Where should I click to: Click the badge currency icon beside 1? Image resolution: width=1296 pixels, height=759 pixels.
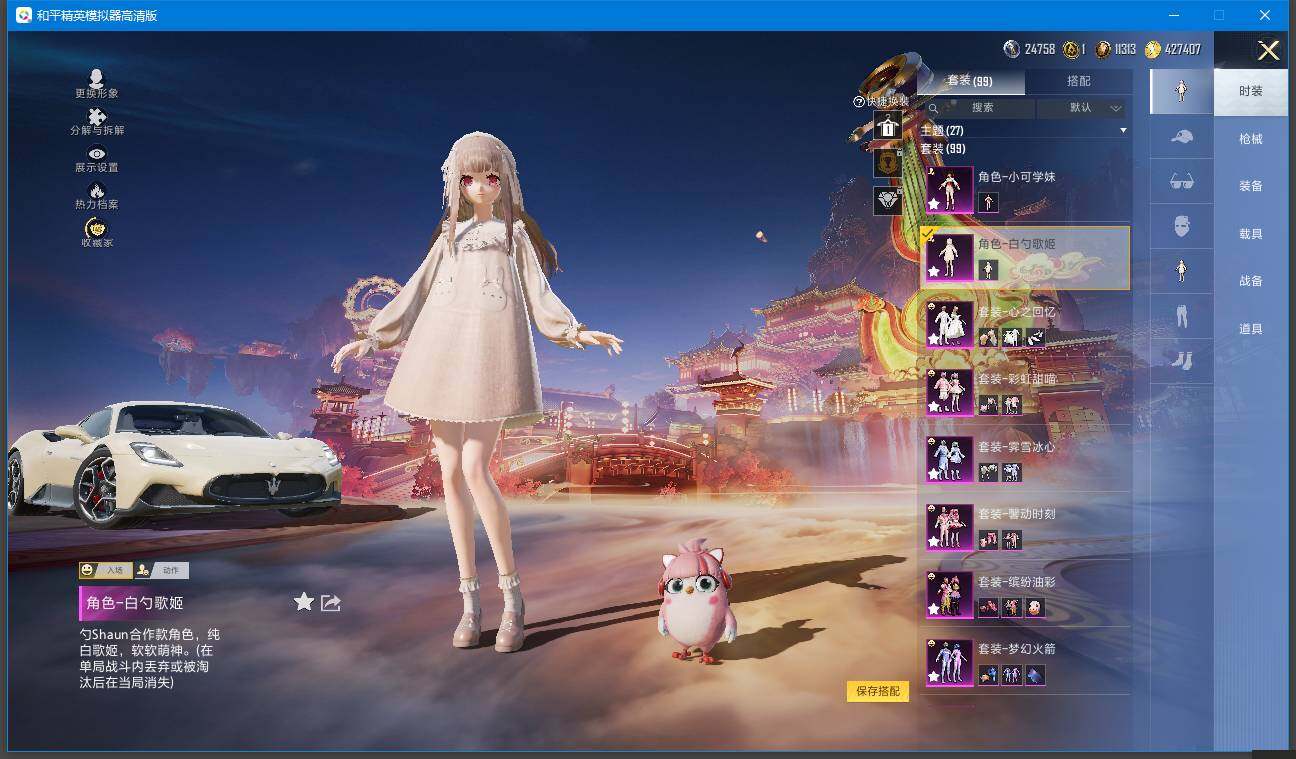pyautogui.click(x=1071, y=49)
